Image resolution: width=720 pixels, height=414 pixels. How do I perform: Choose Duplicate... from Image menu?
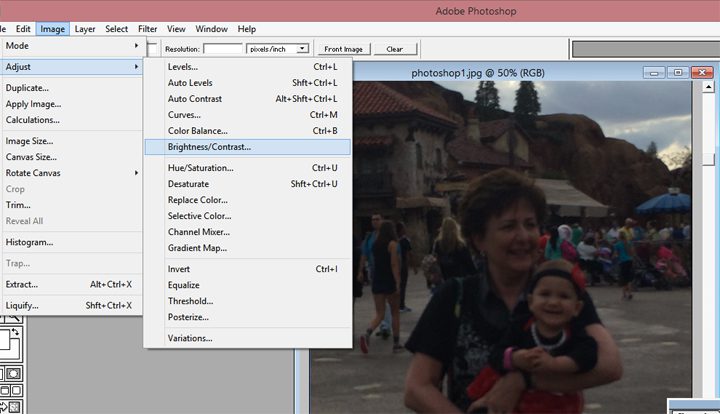(x=71, y=88)
